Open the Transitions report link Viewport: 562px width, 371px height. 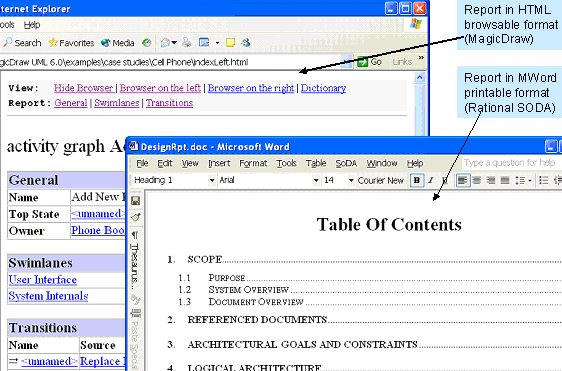(x=169, y=103)
